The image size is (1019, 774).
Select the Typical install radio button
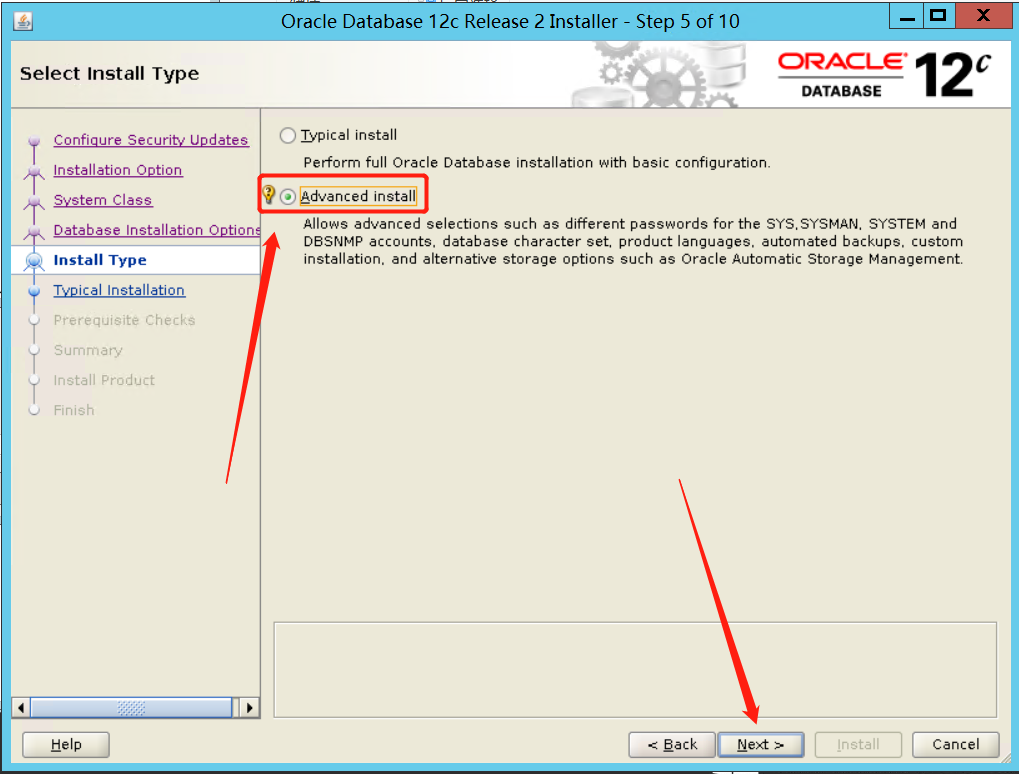[287, 135]
